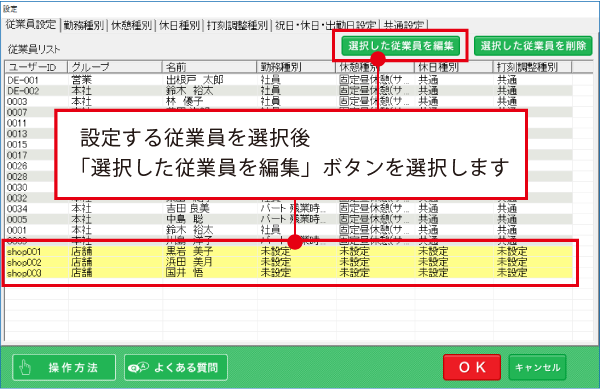600x389 pixels.
Task: Click the キャンセル button
Action: click(x=537, y=367)
